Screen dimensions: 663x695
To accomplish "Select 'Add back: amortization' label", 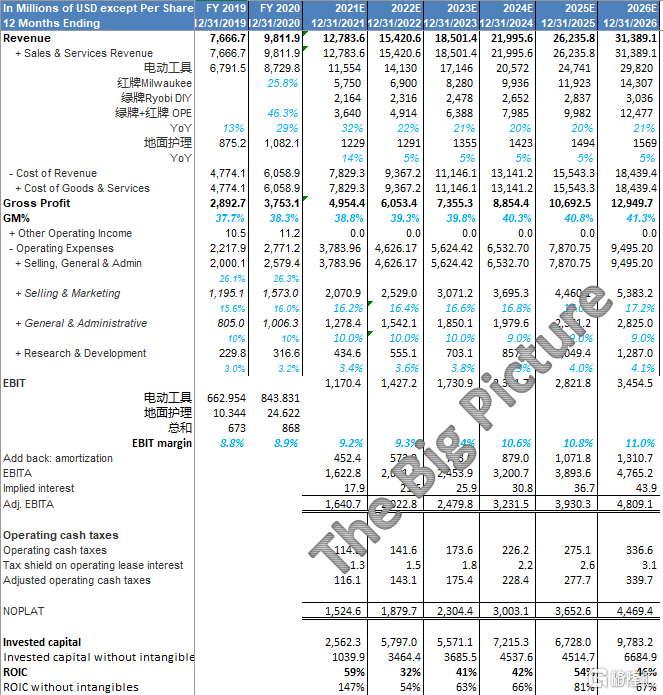I will (x=58, y=458).
